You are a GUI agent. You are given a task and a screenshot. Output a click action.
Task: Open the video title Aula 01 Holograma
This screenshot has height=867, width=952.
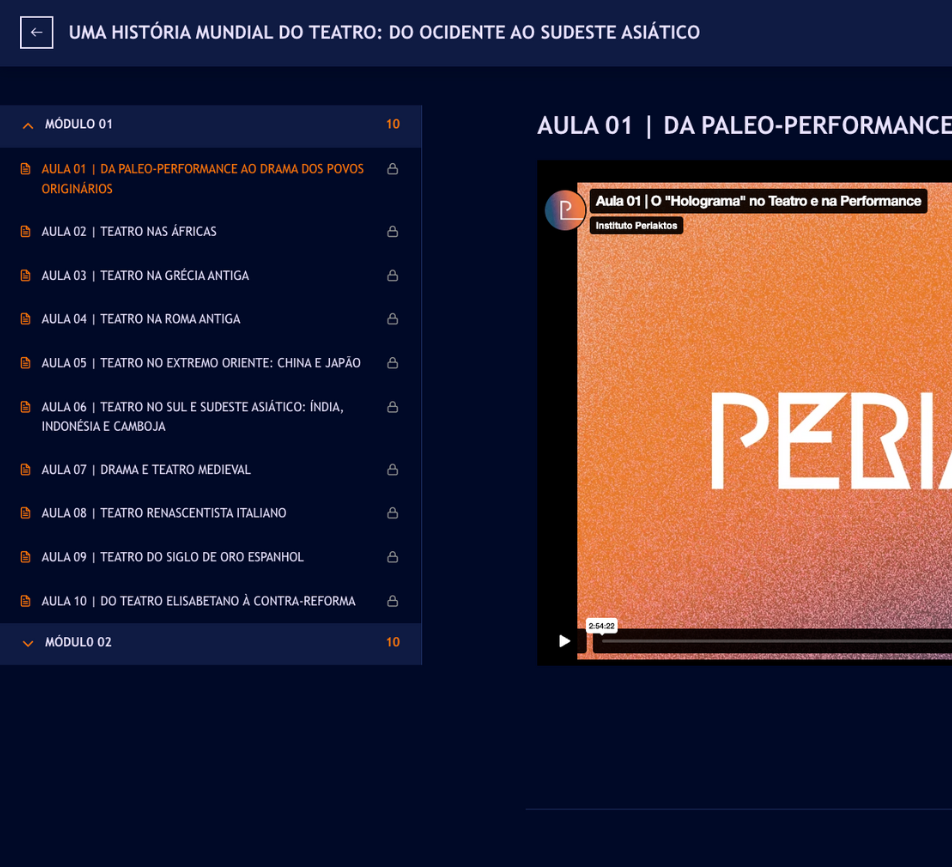(758, 201)
